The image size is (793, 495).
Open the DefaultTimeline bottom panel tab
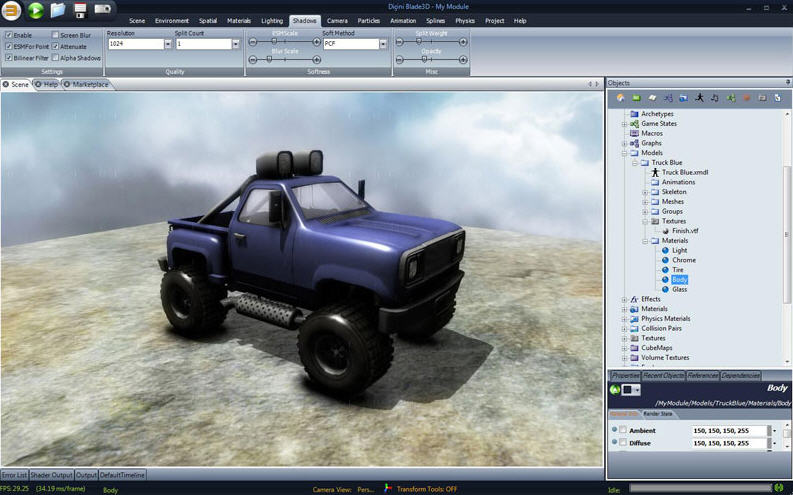tap(122, 475)
